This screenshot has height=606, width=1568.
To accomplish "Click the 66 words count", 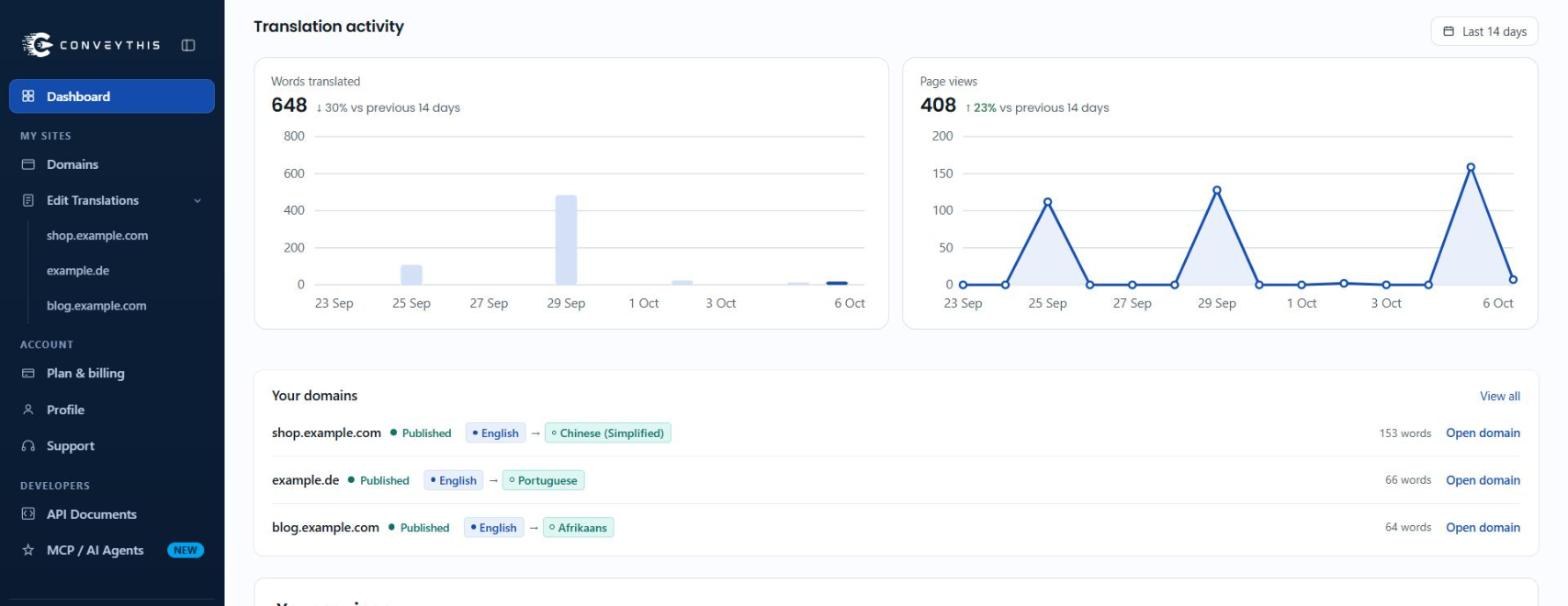I will coord(1408,480).
